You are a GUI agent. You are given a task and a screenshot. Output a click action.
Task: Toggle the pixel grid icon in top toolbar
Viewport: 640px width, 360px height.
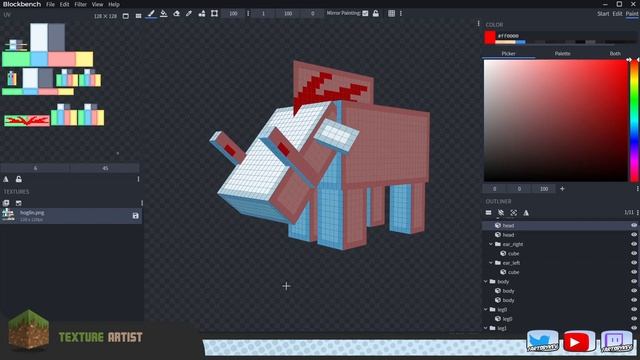[x=391, y=13]
